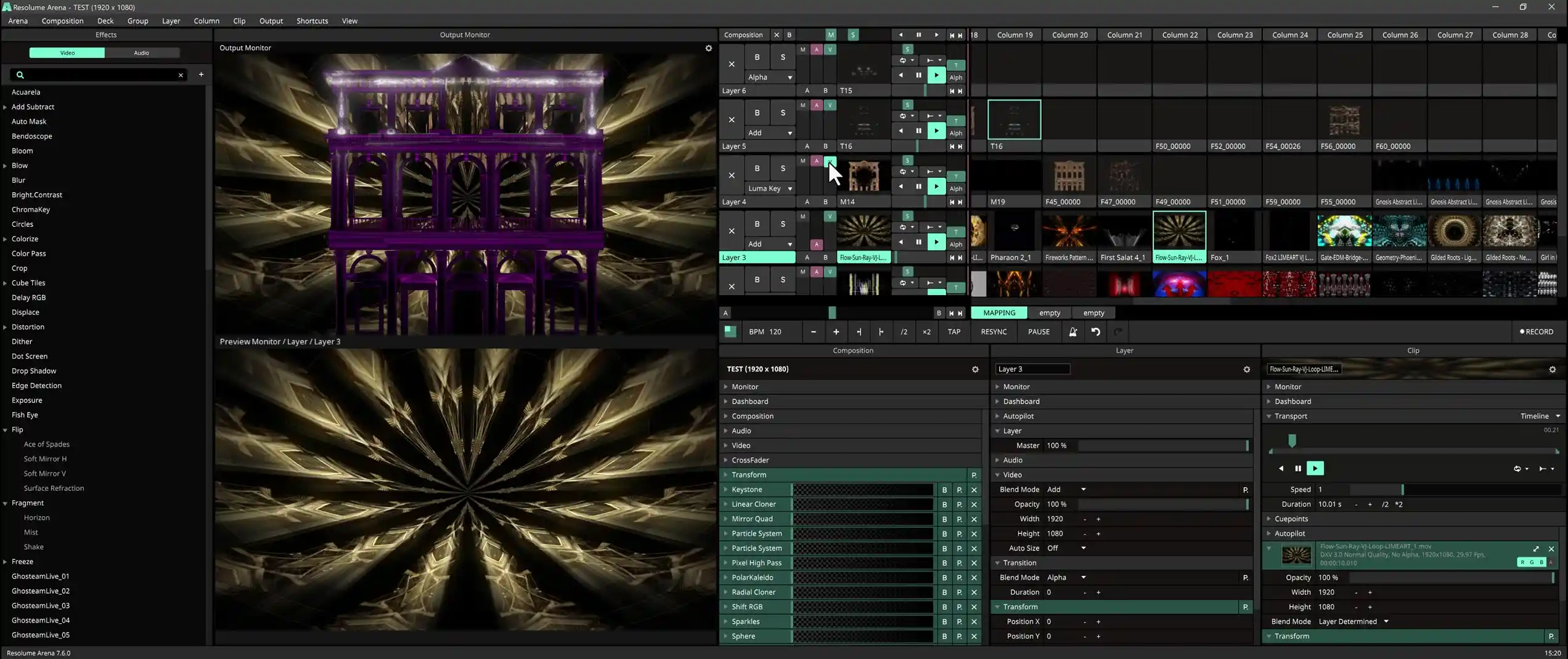
Task: Toggle the metronome icon in BPM bar
Action: (x=1072, y=332)
